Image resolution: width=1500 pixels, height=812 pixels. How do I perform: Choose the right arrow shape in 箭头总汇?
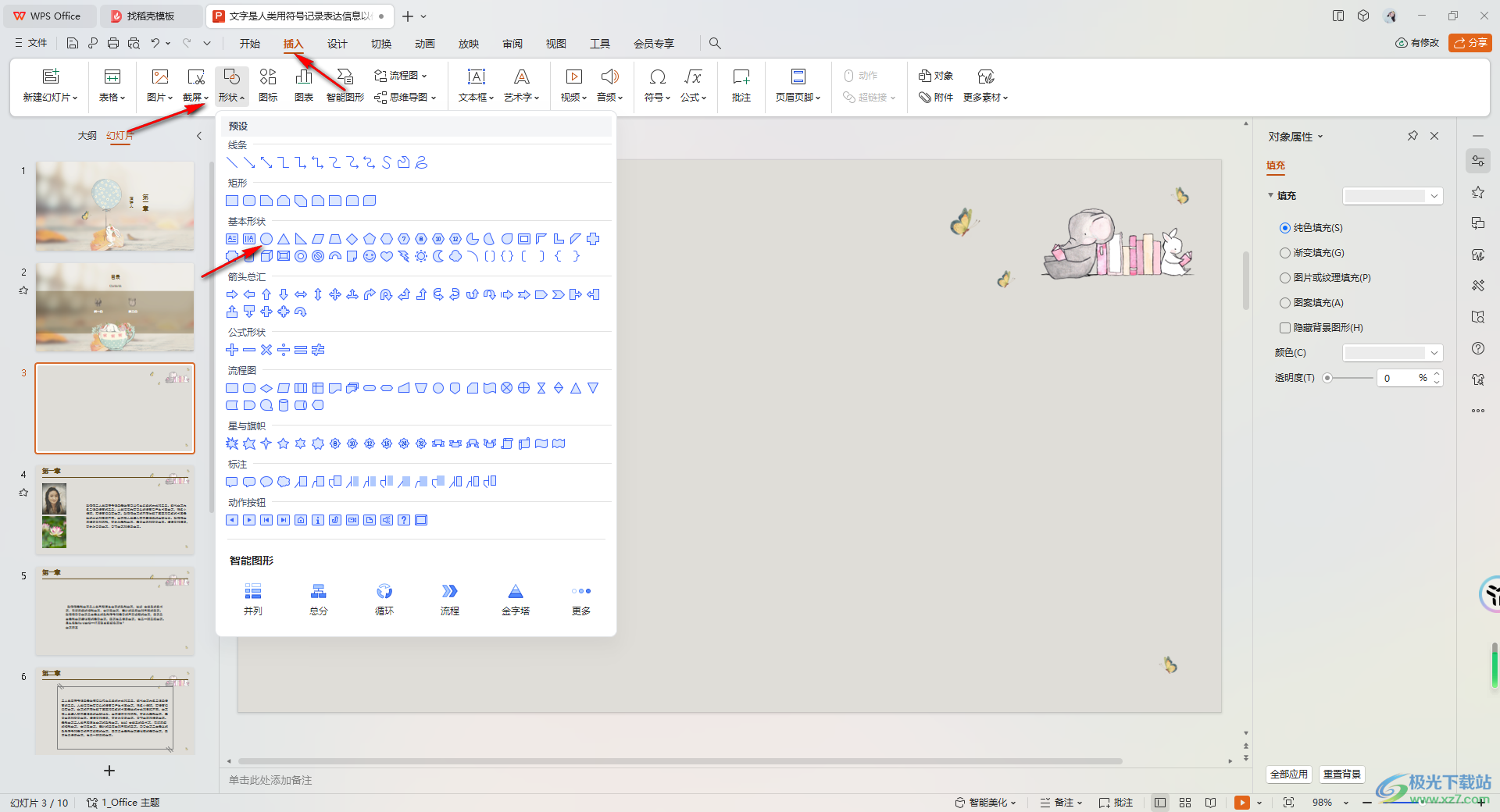click(x=232, y=294)
